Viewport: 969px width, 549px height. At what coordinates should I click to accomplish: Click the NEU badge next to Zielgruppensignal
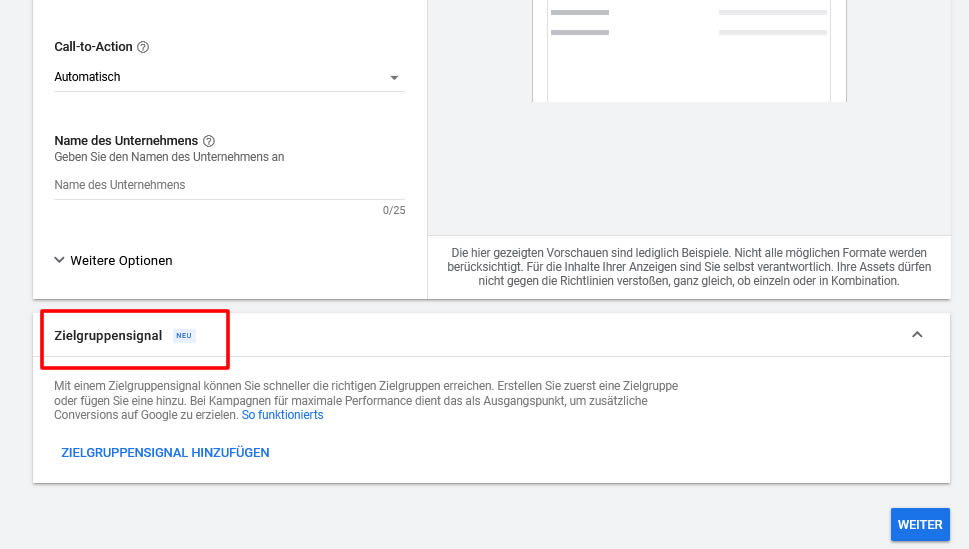[x=184, y=336]
